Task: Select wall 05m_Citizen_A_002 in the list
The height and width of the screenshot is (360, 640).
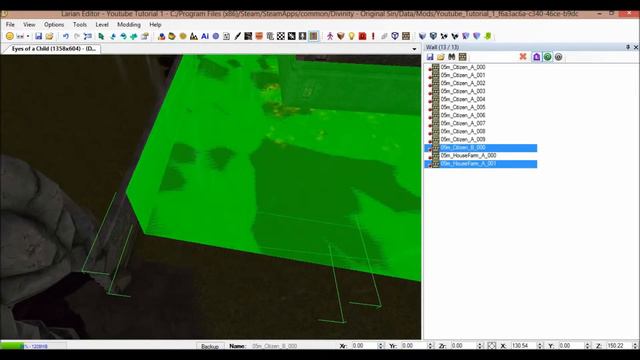Action: coord(463,83)
